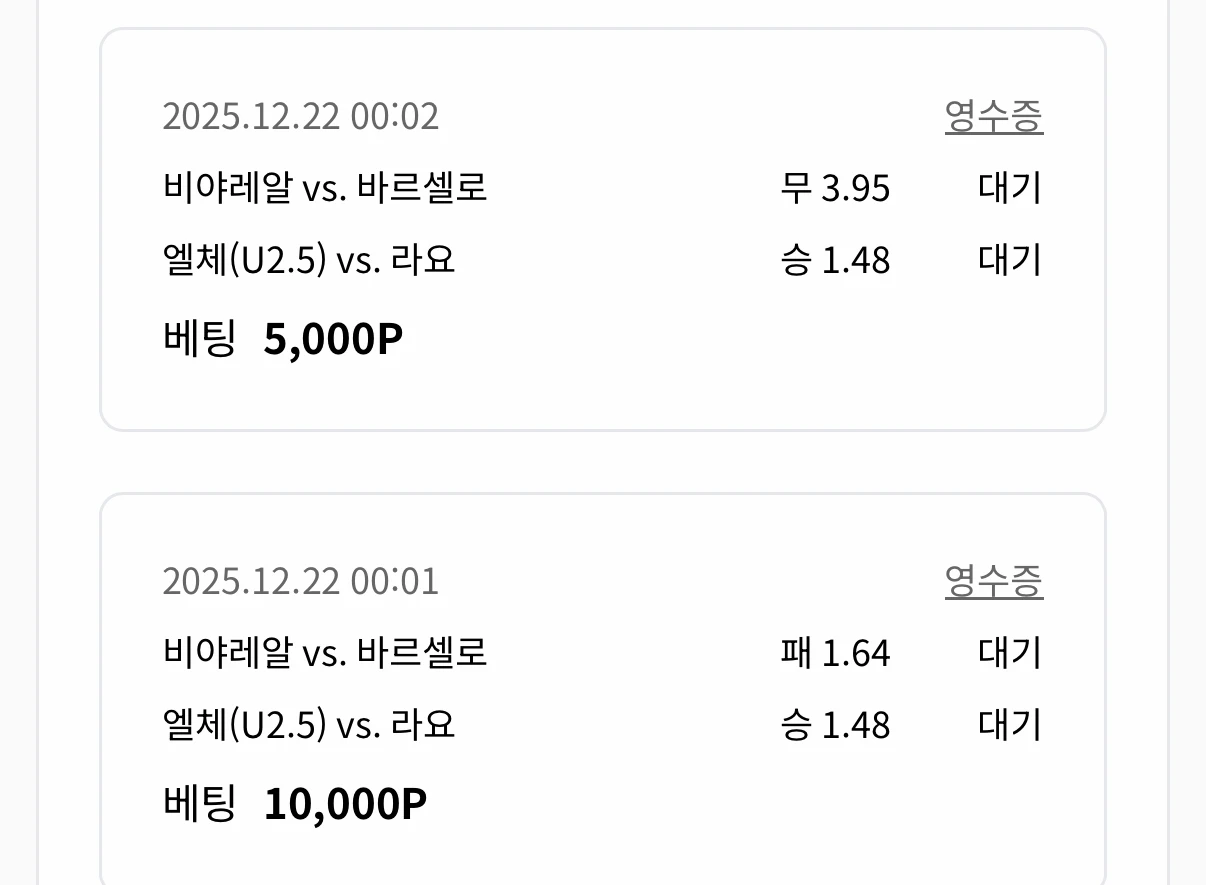Select the 베팅 10,000P amount text
The width and height of the screenshot is (1206, 885).
294,801
